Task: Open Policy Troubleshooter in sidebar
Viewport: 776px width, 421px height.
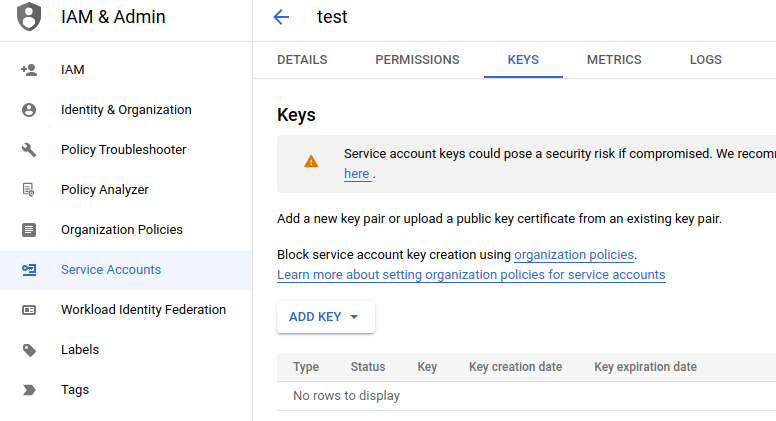Action: tap(126, 149)
